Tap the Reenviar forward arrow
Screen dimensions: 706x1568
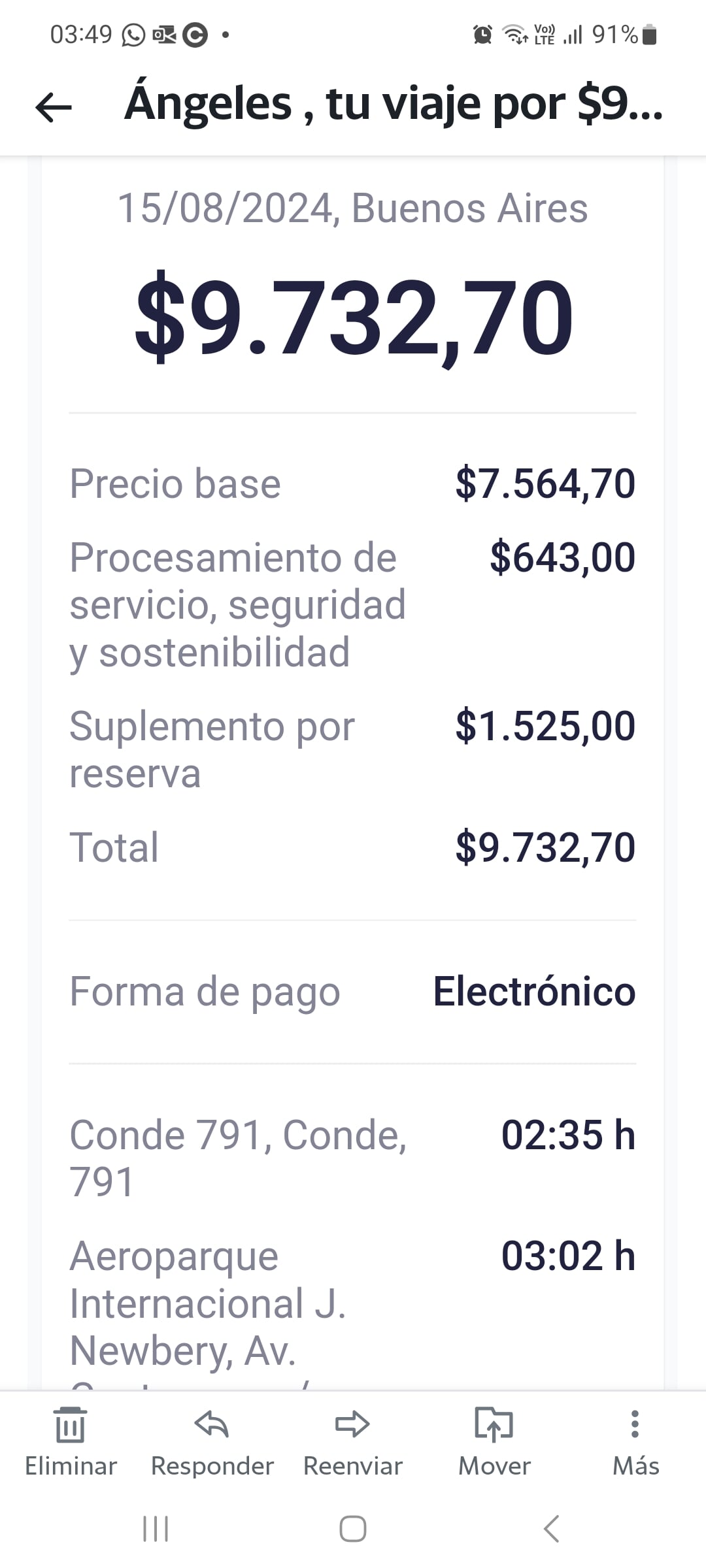353,1424
